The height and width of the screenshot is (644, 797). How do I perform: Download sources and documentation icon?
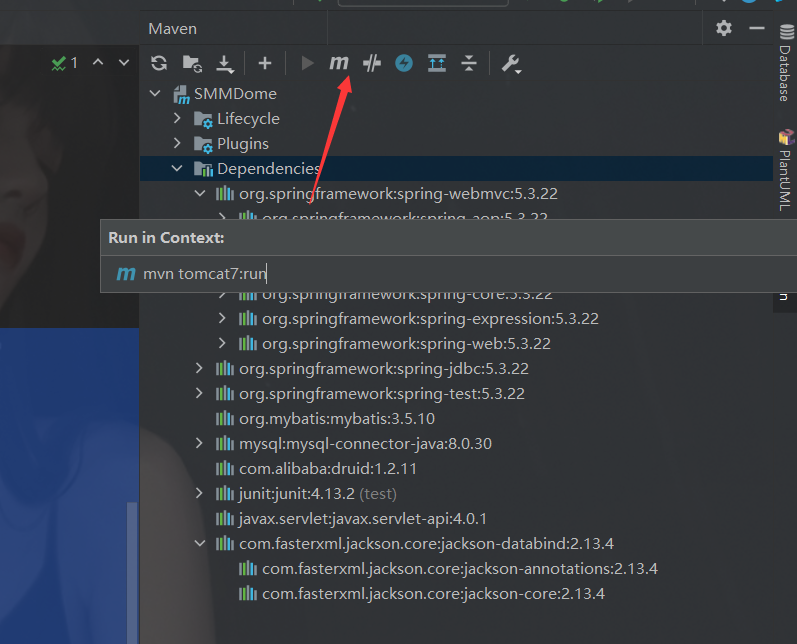(225, 64)
